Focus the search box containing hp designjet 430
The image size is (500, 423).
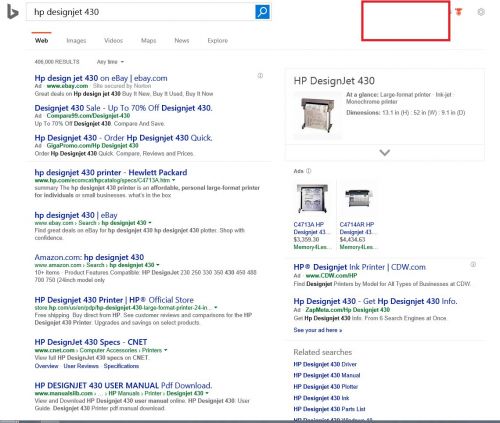coord(140,12)
